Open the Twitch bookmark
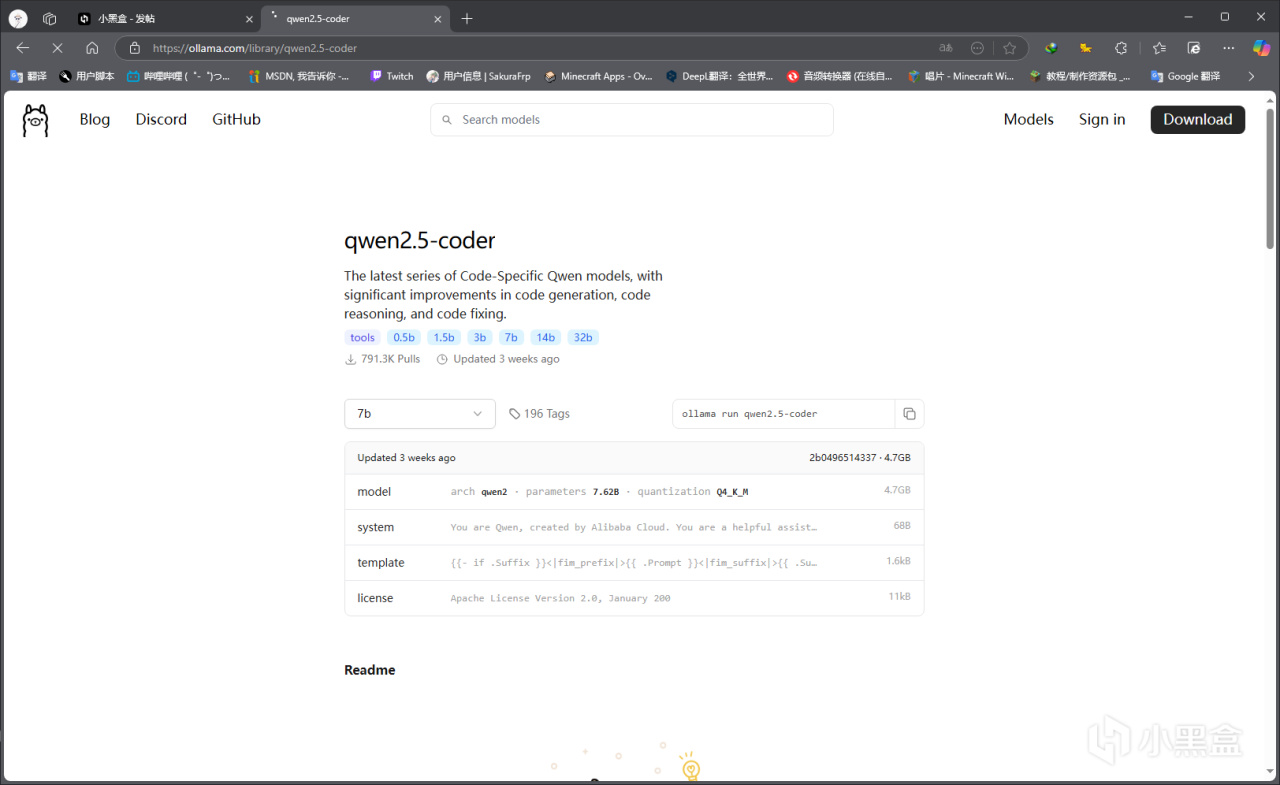Viewport: 1280px width, 785px height. (x=391, y=76)
